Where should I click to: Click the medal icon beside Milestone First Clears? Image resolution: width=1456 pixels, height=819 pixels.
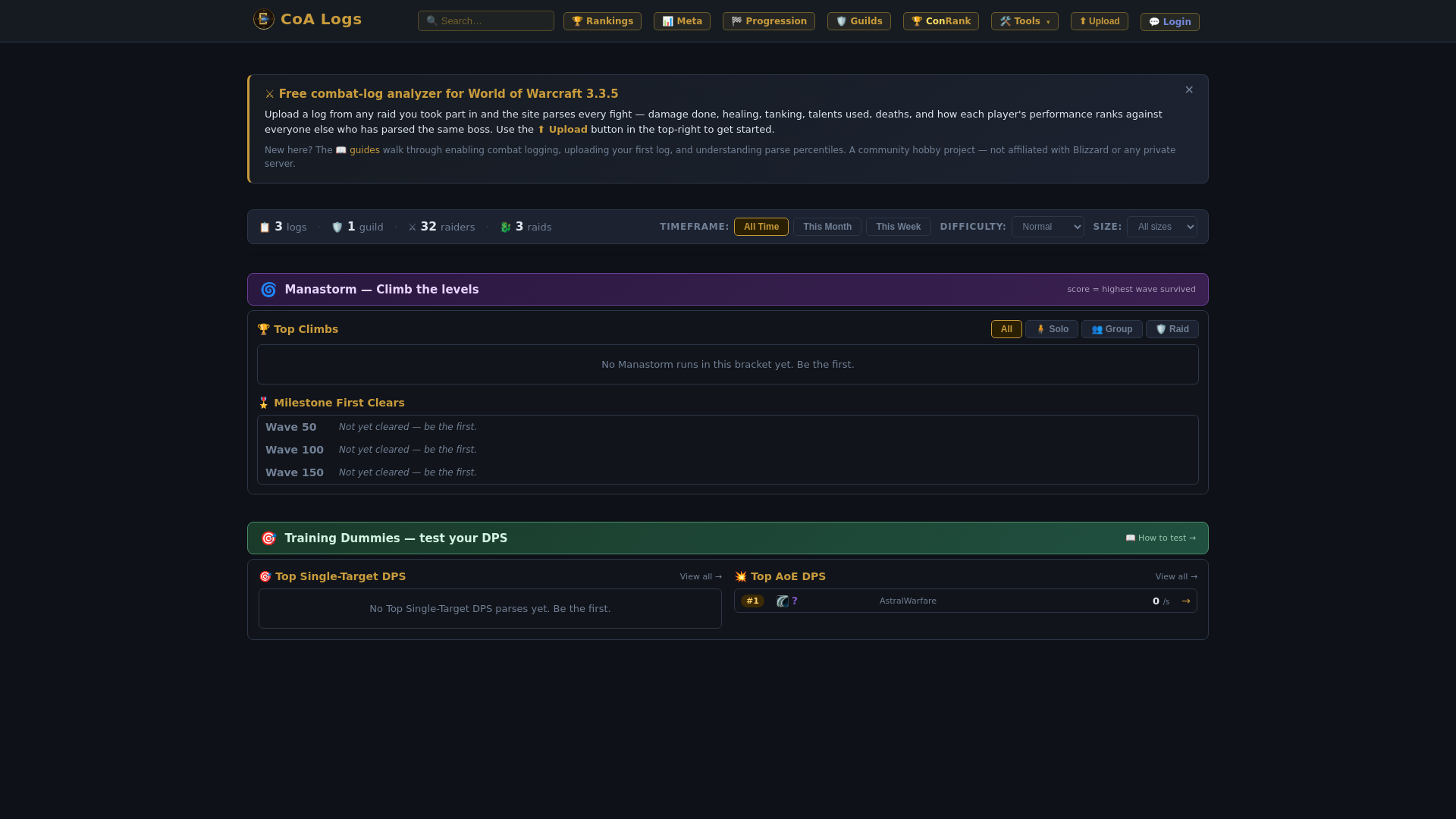[x=263, y=403]
